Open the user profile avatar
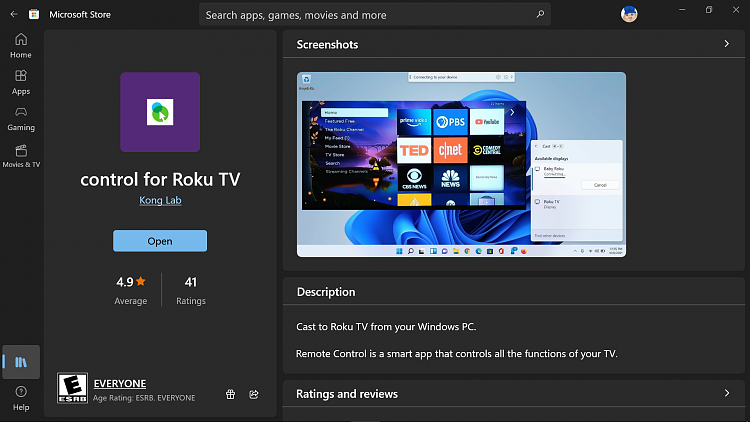 (628, 14)
